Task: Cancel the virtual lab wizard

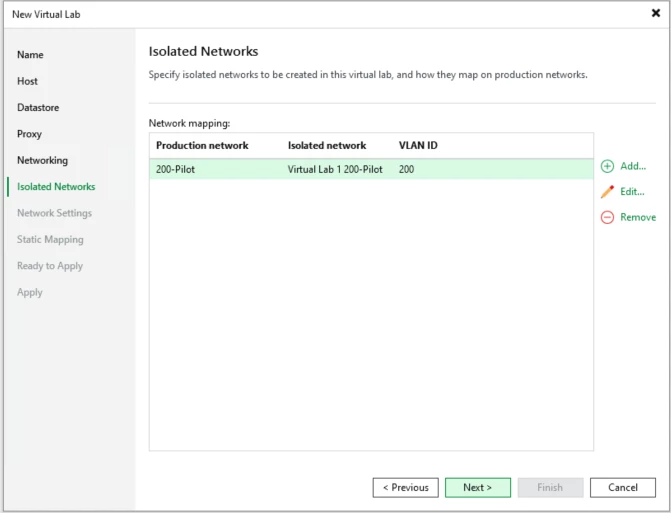Action: pos(623,488)
